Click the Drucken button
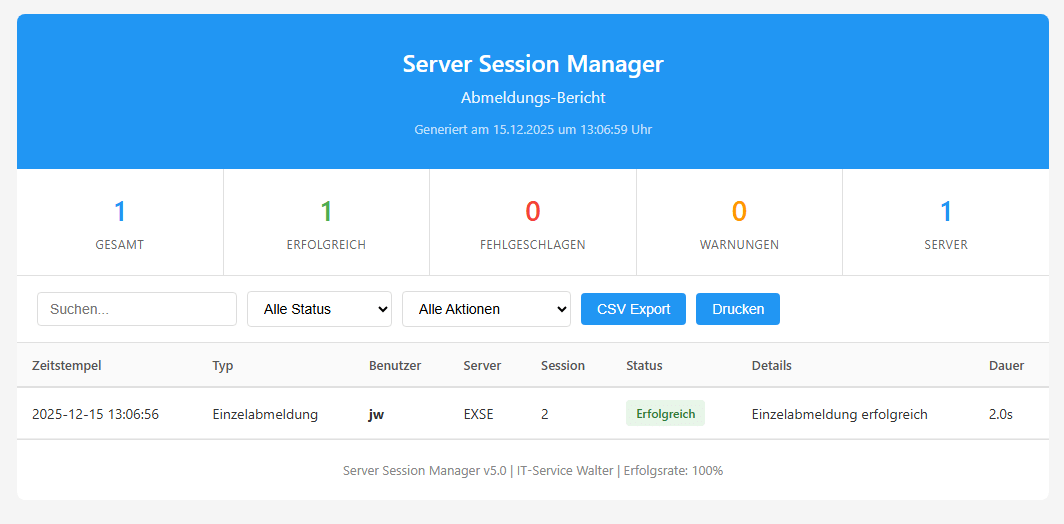The image size is (1064, 524). point(737,309)
